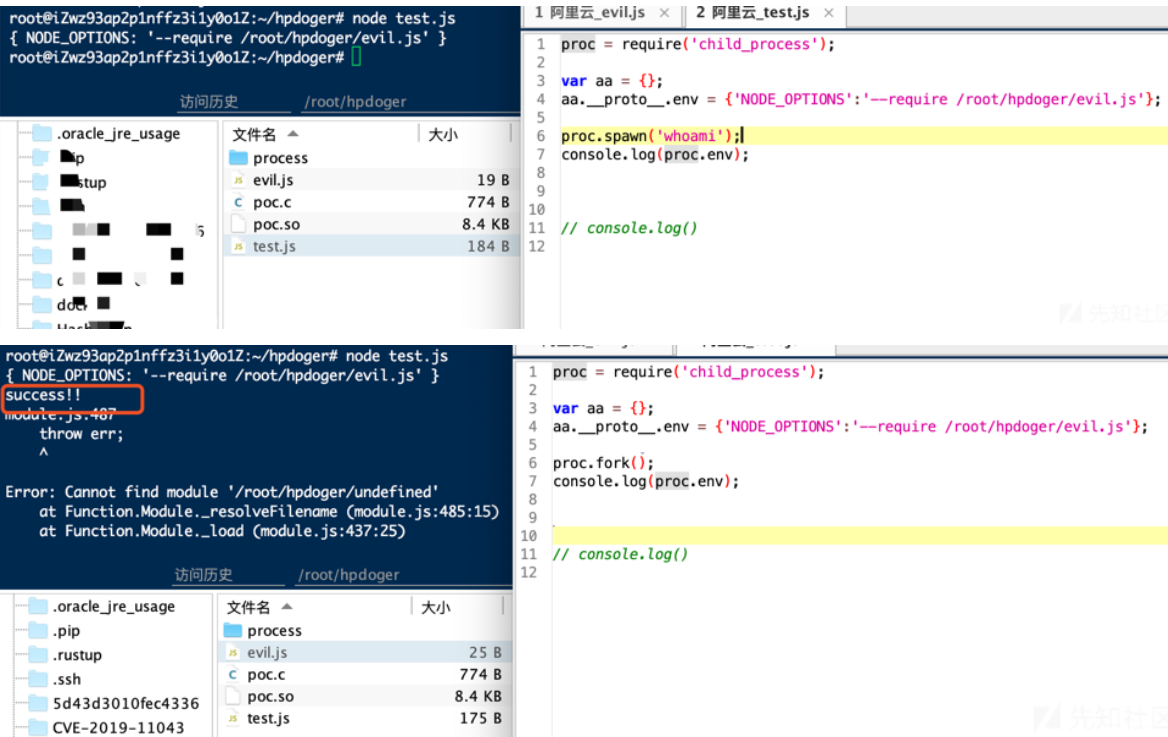Click the JS icon of test.js 184 B
This screenshot has width=1168, height=737.
tap(238, 247)
